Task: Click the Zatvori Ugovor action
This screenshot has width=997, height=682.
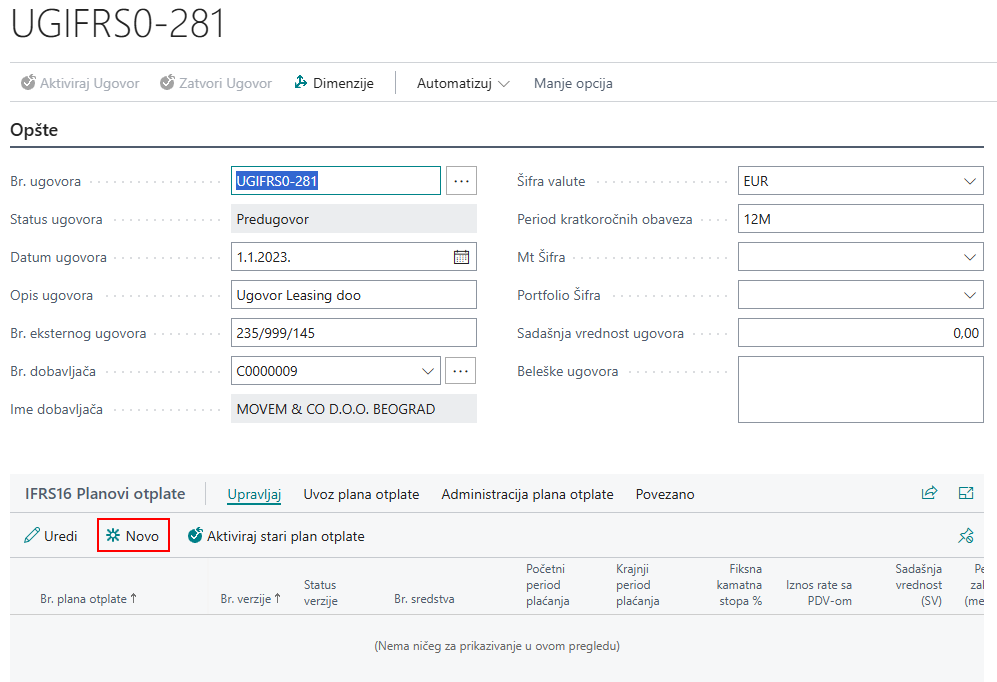Action: click(x=216, y=83)
